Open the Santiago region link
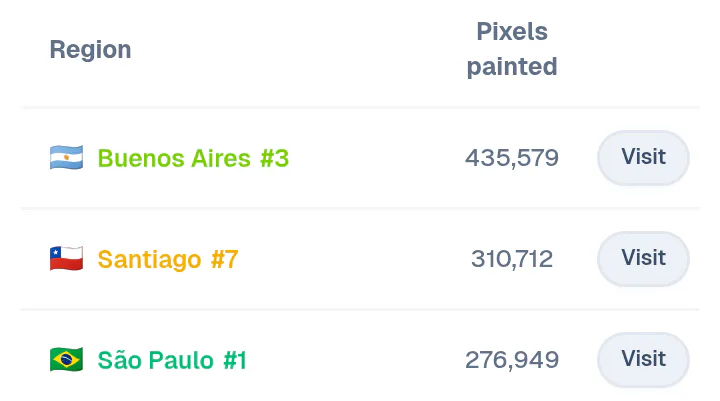 click(x=149, y=259)
